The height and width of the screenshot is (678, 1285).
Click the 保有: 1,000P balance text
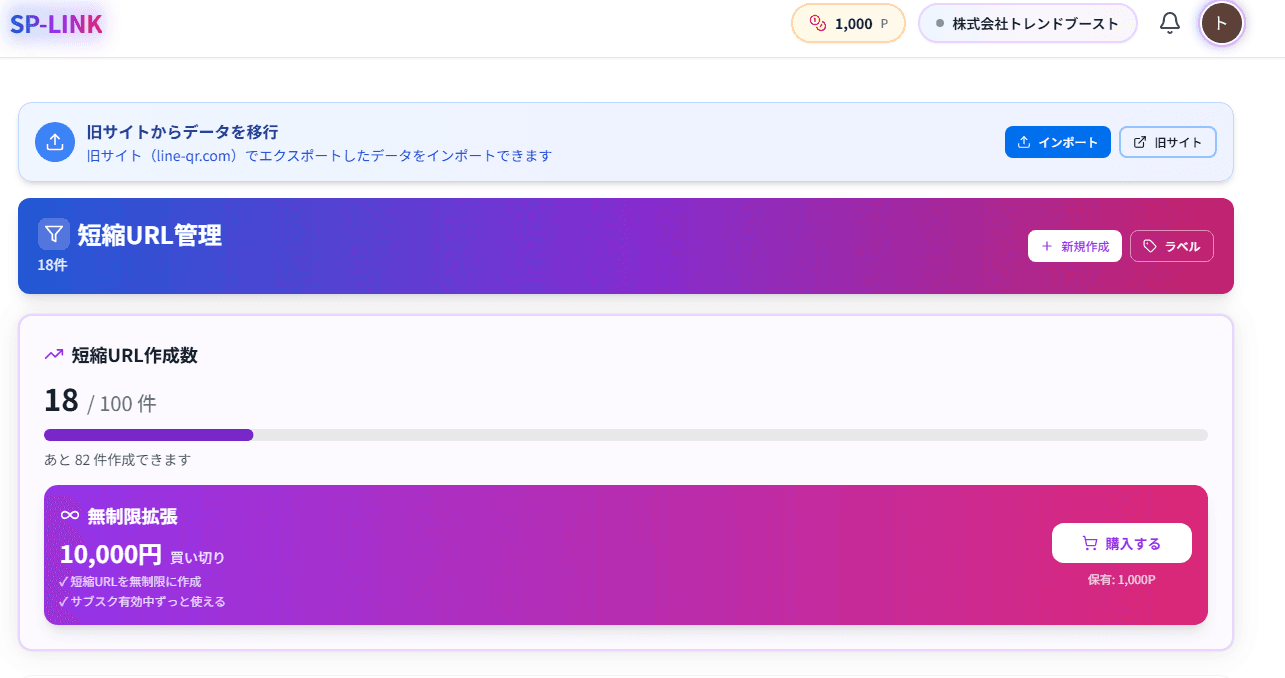click(1121, 580)
